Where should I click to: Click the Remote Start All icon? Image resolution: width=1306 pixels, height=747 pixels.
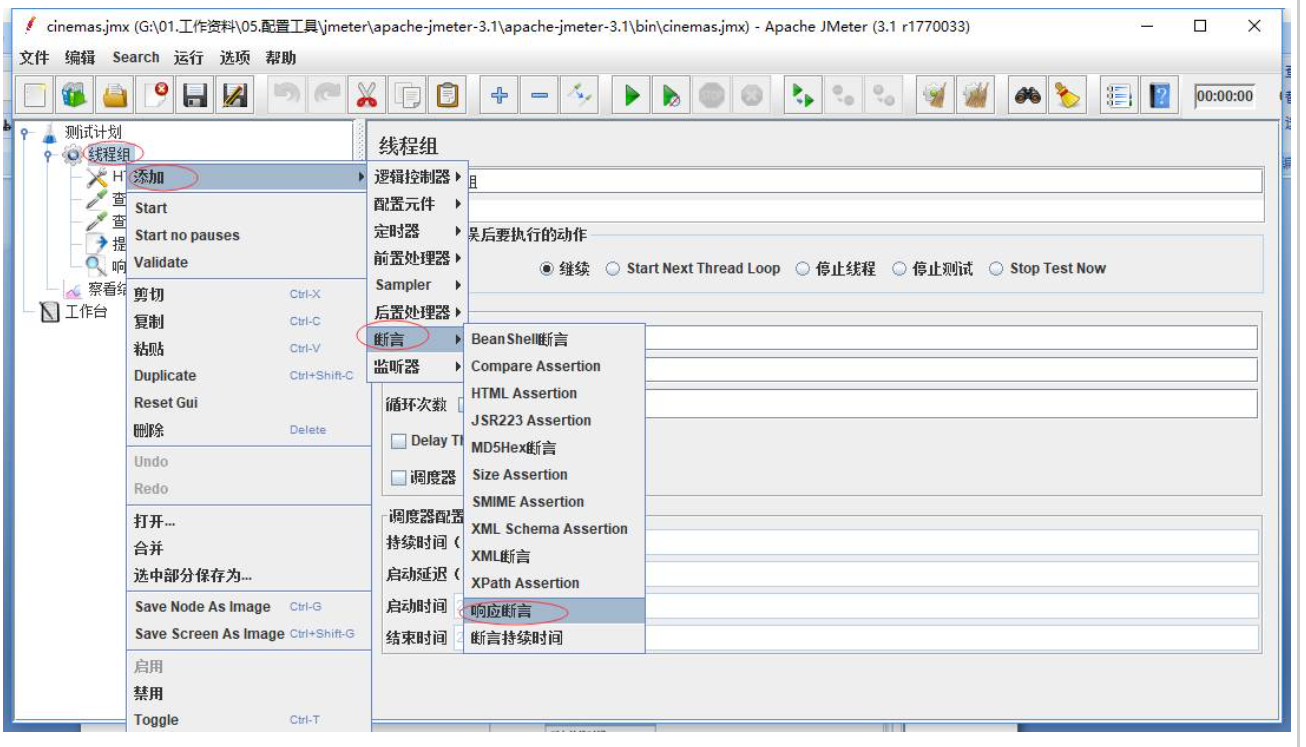(803, 96)
